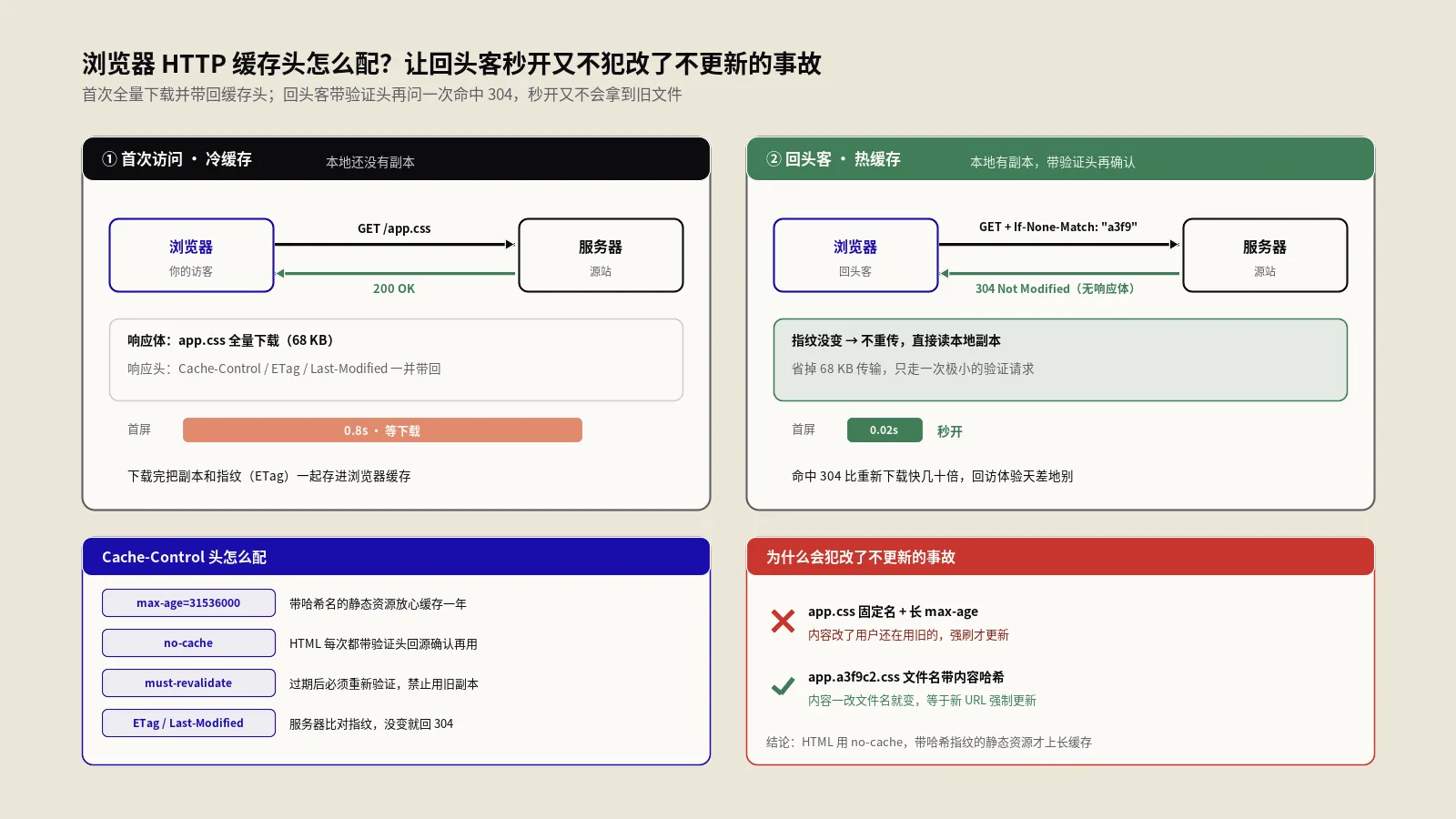Click the 0.8s 等下载 progress bar
The image size is (1456, 819).
(x=382, y=430)
